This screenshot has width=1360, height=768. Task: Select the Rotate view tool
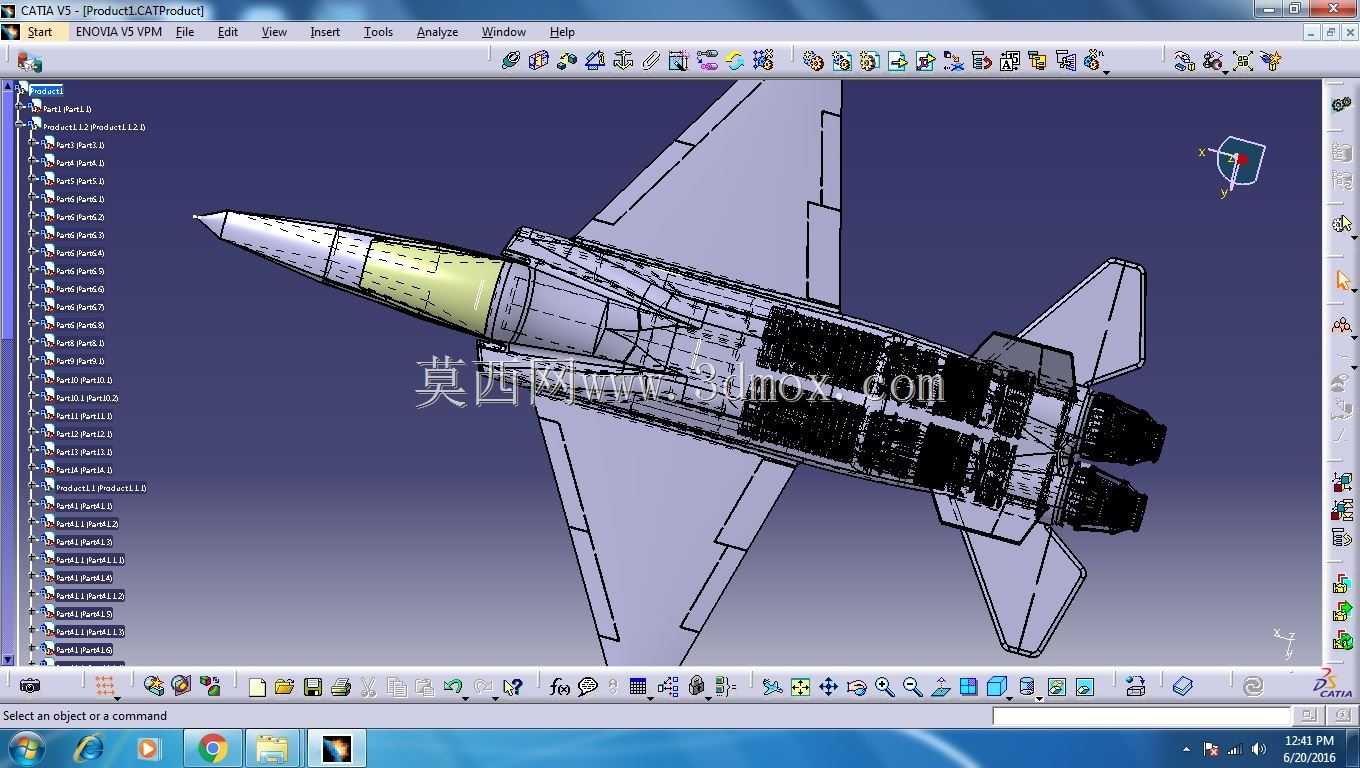(856, 687)
